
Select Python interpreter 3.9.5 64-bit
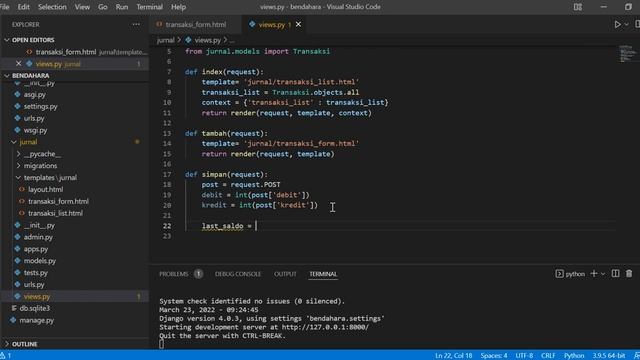[609, 356]
